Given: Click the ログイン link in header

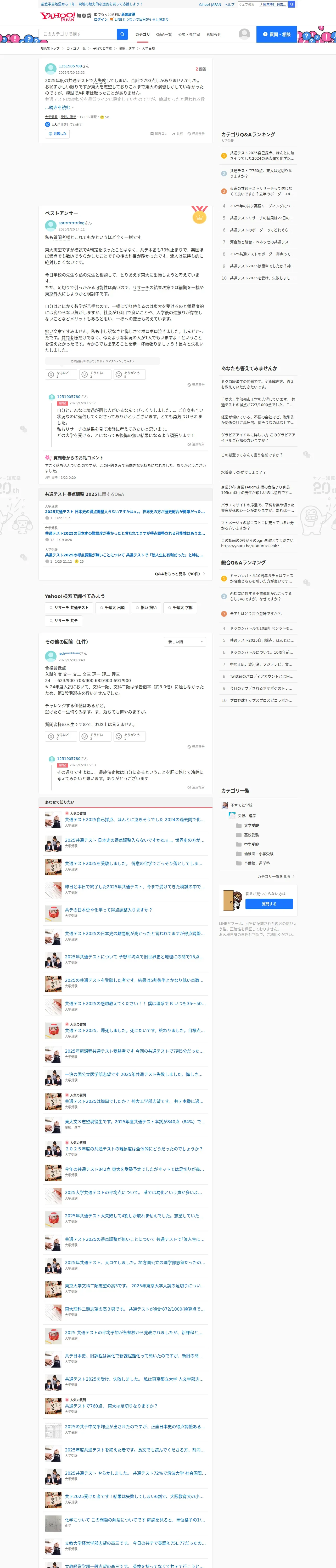Looking at the screenshot, I should (x=101, y=20).
